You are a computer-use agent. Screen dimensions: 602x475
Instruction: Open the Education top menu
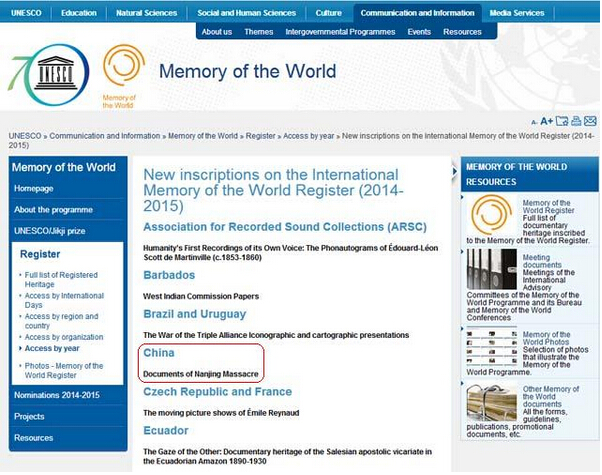click(79, 13)
